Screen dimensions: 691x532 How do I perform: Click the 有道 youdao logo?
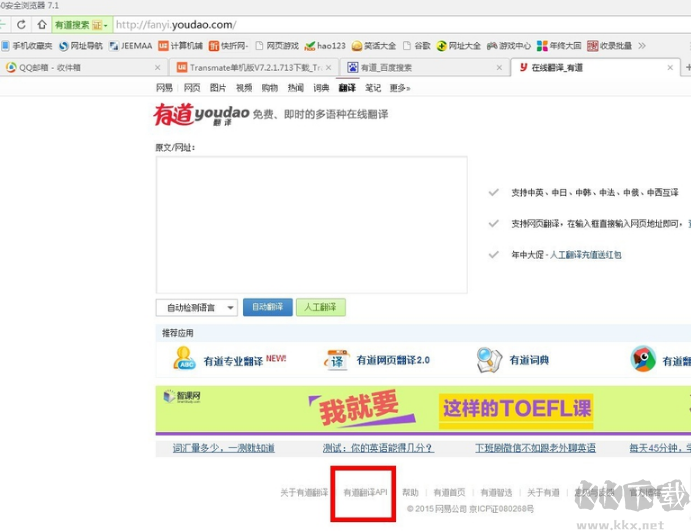201,115
